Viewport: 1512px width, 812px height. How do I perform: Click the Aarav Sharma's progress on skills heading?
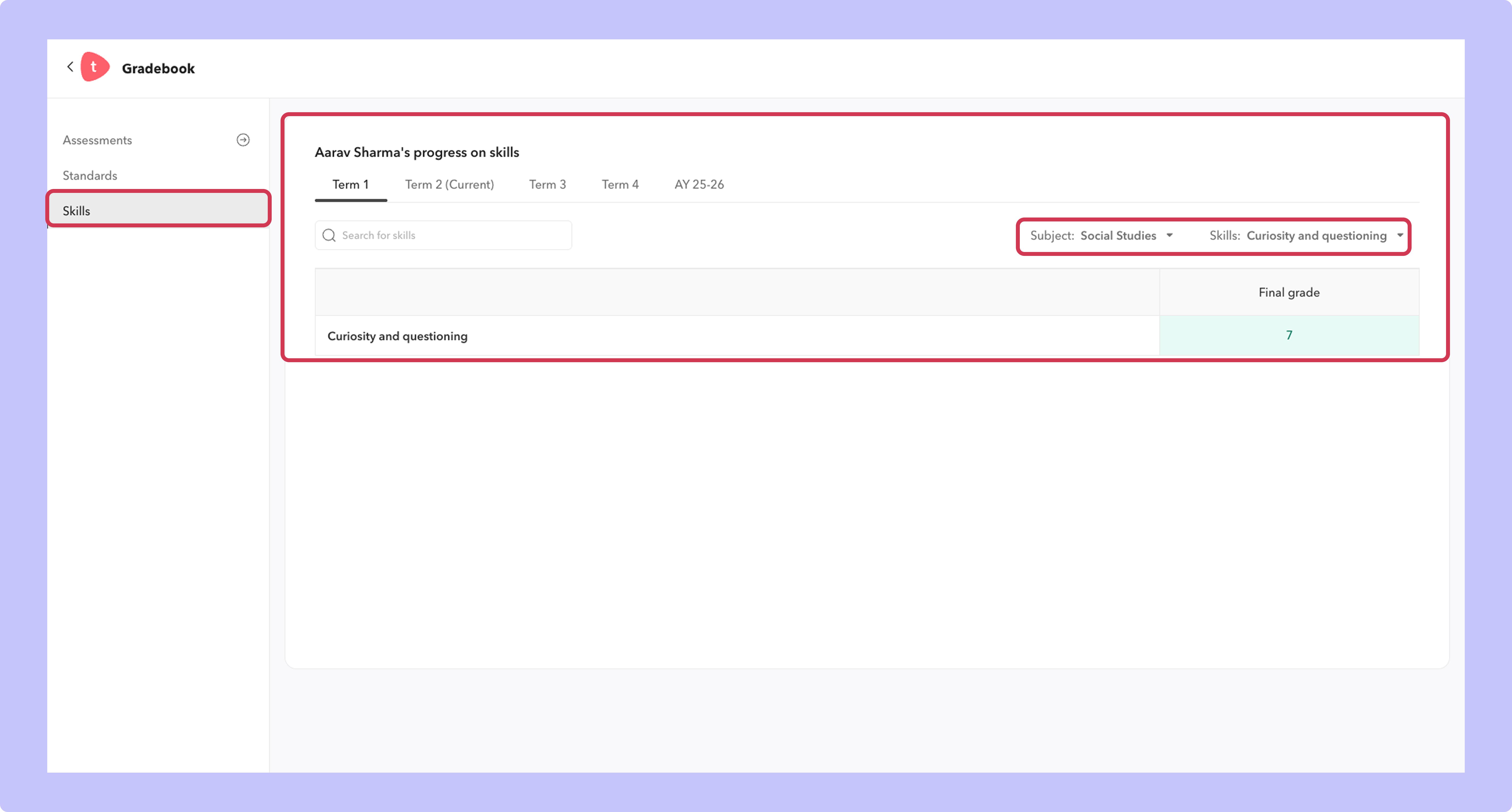pos(417,153)
